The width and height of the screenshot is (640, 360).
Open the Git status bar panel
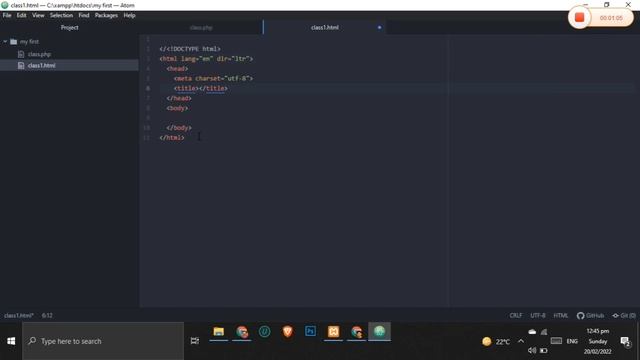(x=624, y=316)
